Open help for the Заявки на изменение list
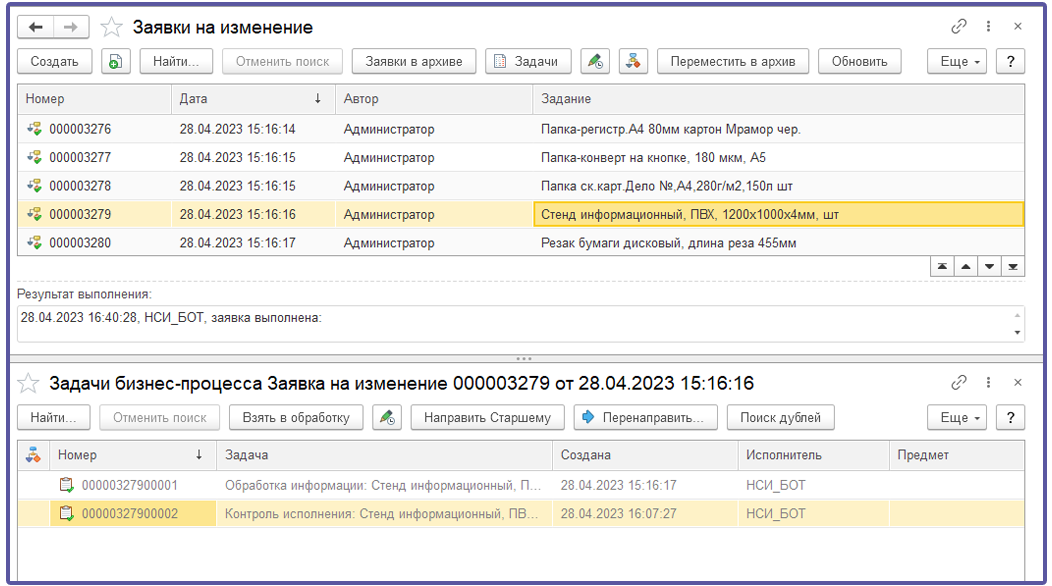Viewport: 1052px width, 586px height. point(1010,61)
